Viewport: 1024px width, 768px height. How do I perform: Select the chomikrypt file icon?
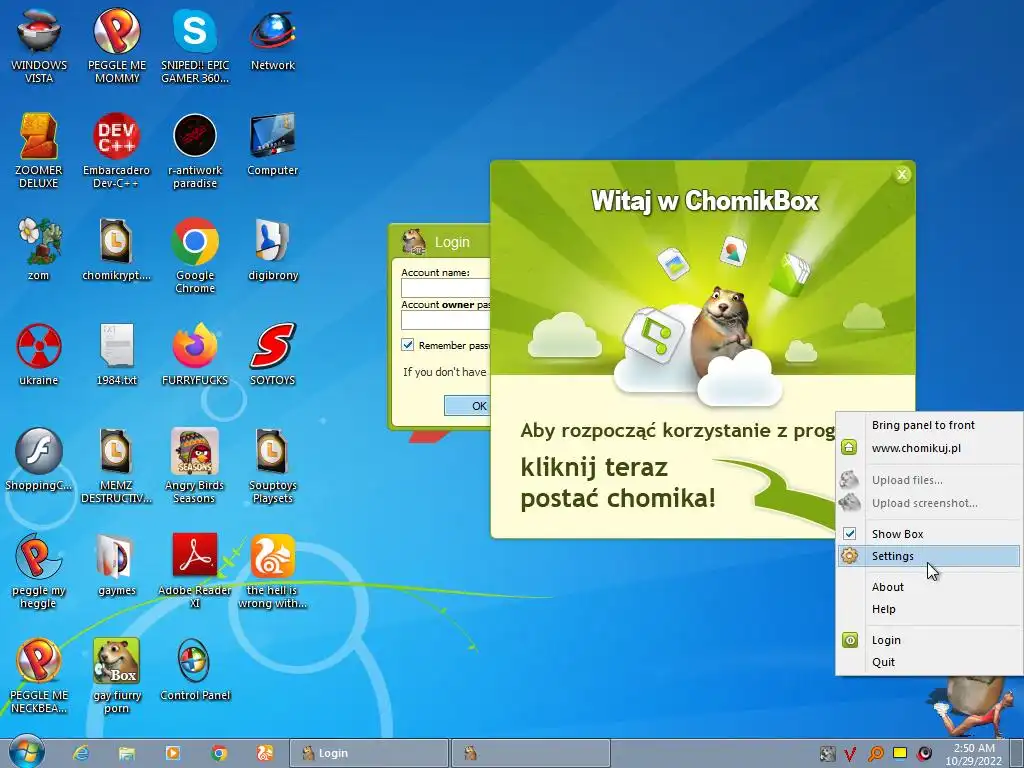(x=116, y=248)
